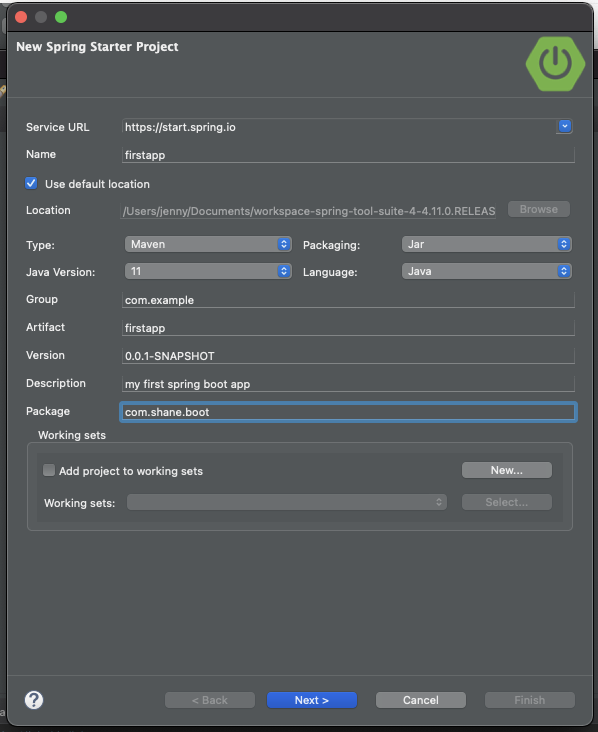Viewport: 598px width, 732px height.
Task: Focus the Package field com.shane.boot
Action: 348,412
